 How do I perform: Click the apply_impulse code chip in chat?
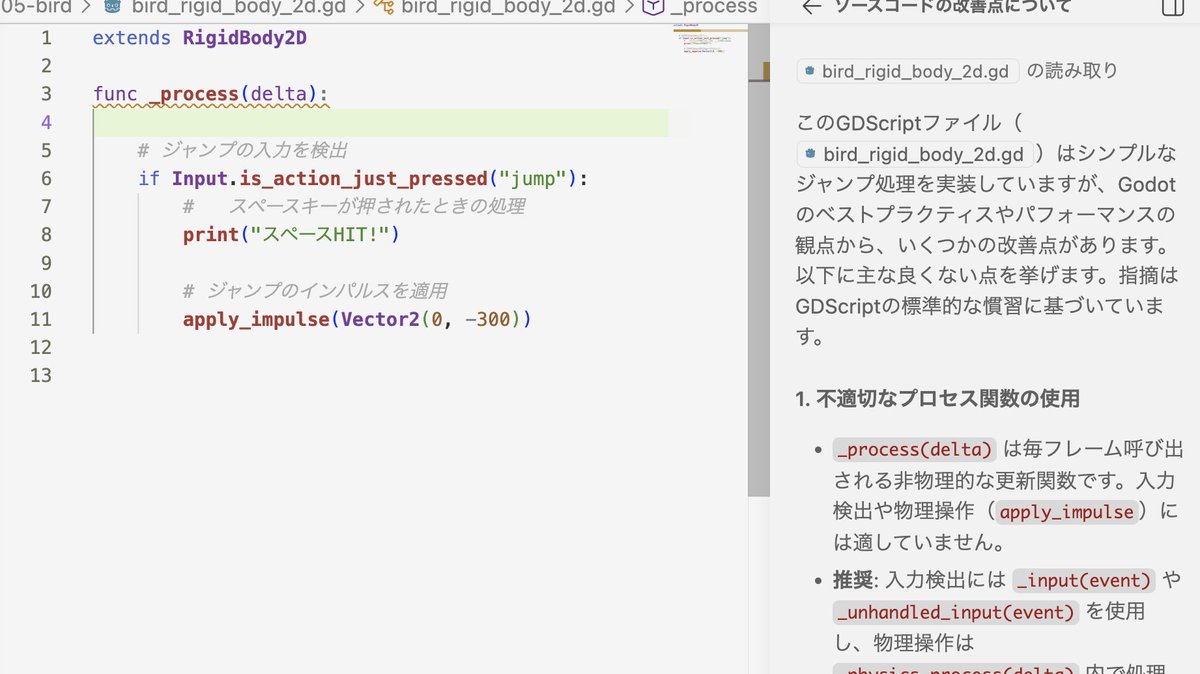pyautogui.click(x=1066, y=512)
